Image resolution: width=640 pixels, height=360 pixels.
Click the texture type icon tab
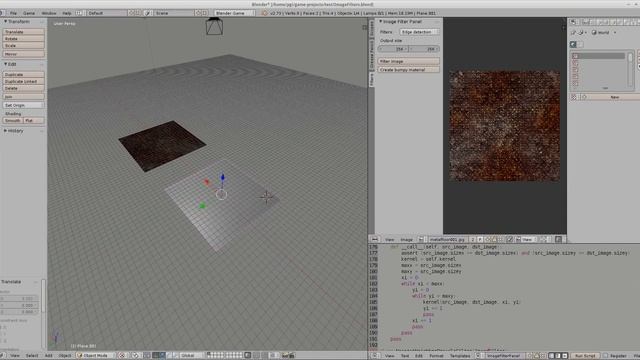coord(573,44)
